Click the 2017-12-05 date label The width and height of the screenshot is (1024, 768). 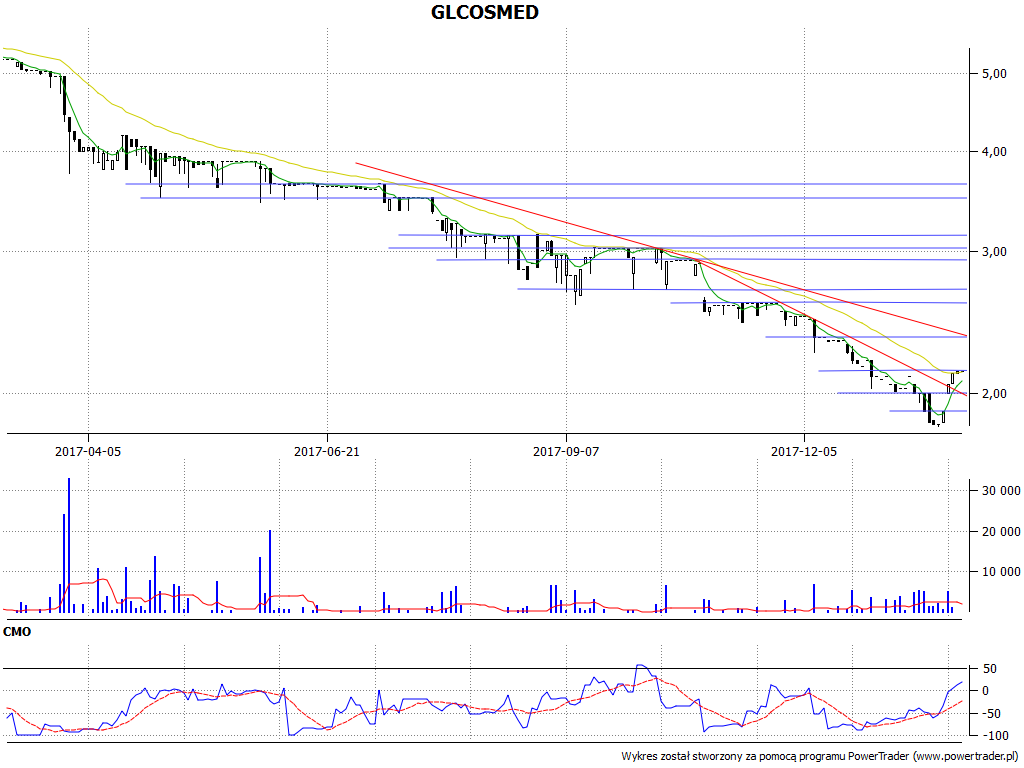[804, 451]
